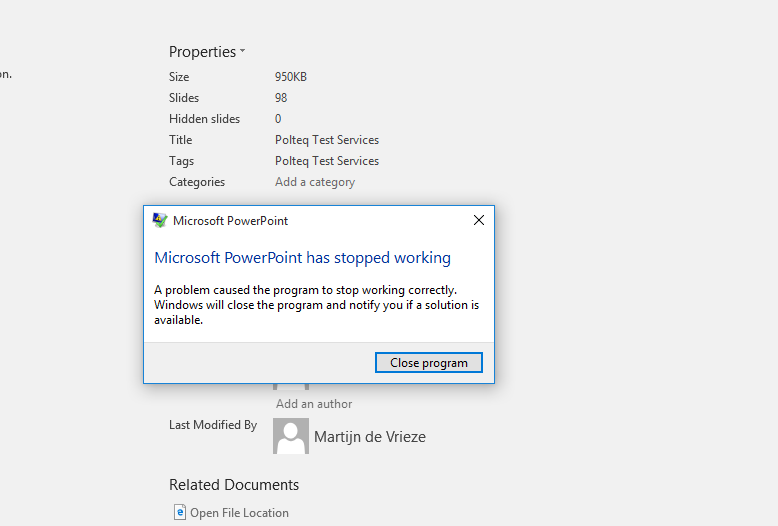The width and height of the screenshot is (778, 526).
Task: Click the Size label
Action: [x=179, y=77]
